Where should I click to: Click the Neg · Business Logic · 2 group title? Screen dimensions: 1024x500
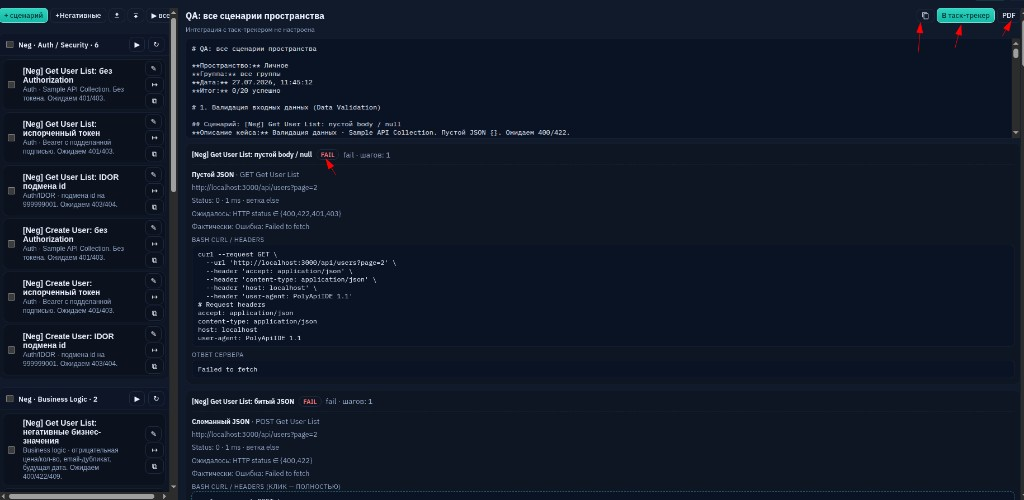click(58, 399)
